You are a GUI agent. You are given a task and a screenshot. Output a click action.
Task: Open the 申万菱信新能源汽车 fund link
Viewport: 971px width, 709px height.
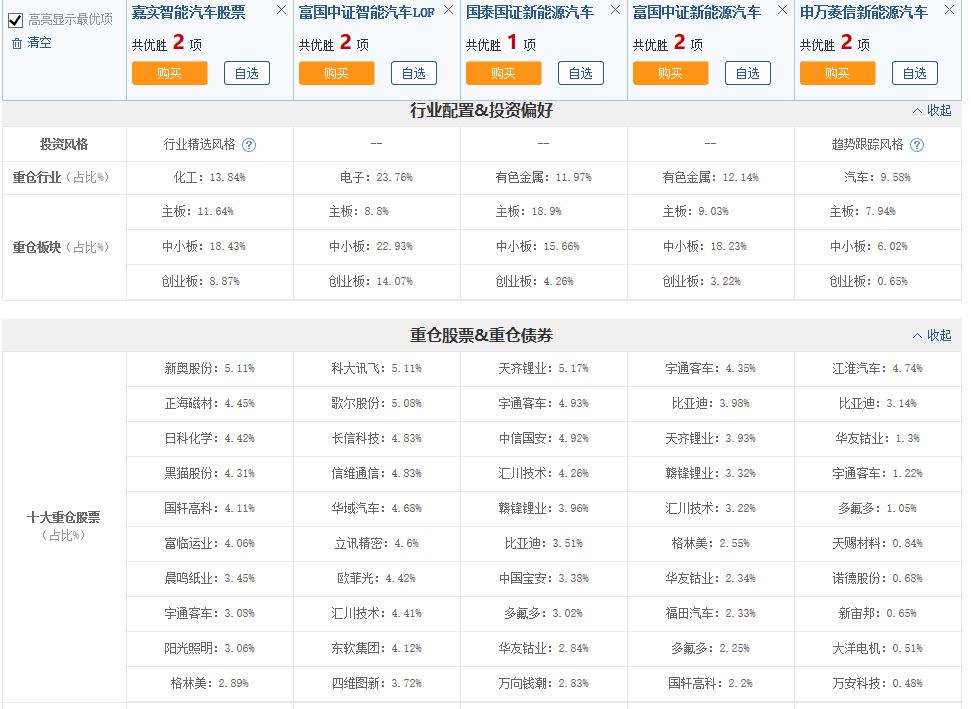pyautogui.click(x=864, y=12)
